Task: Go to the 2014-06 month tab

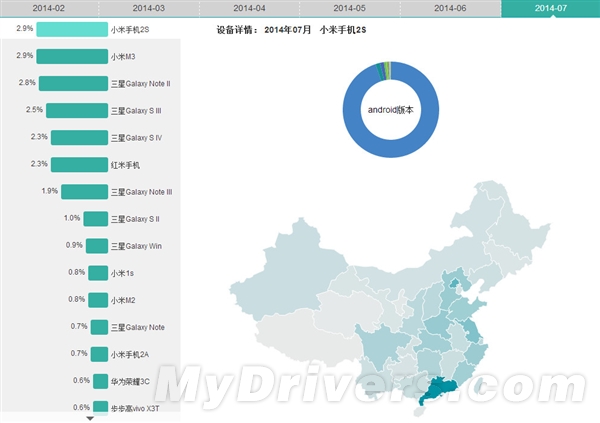Action: 450,8
